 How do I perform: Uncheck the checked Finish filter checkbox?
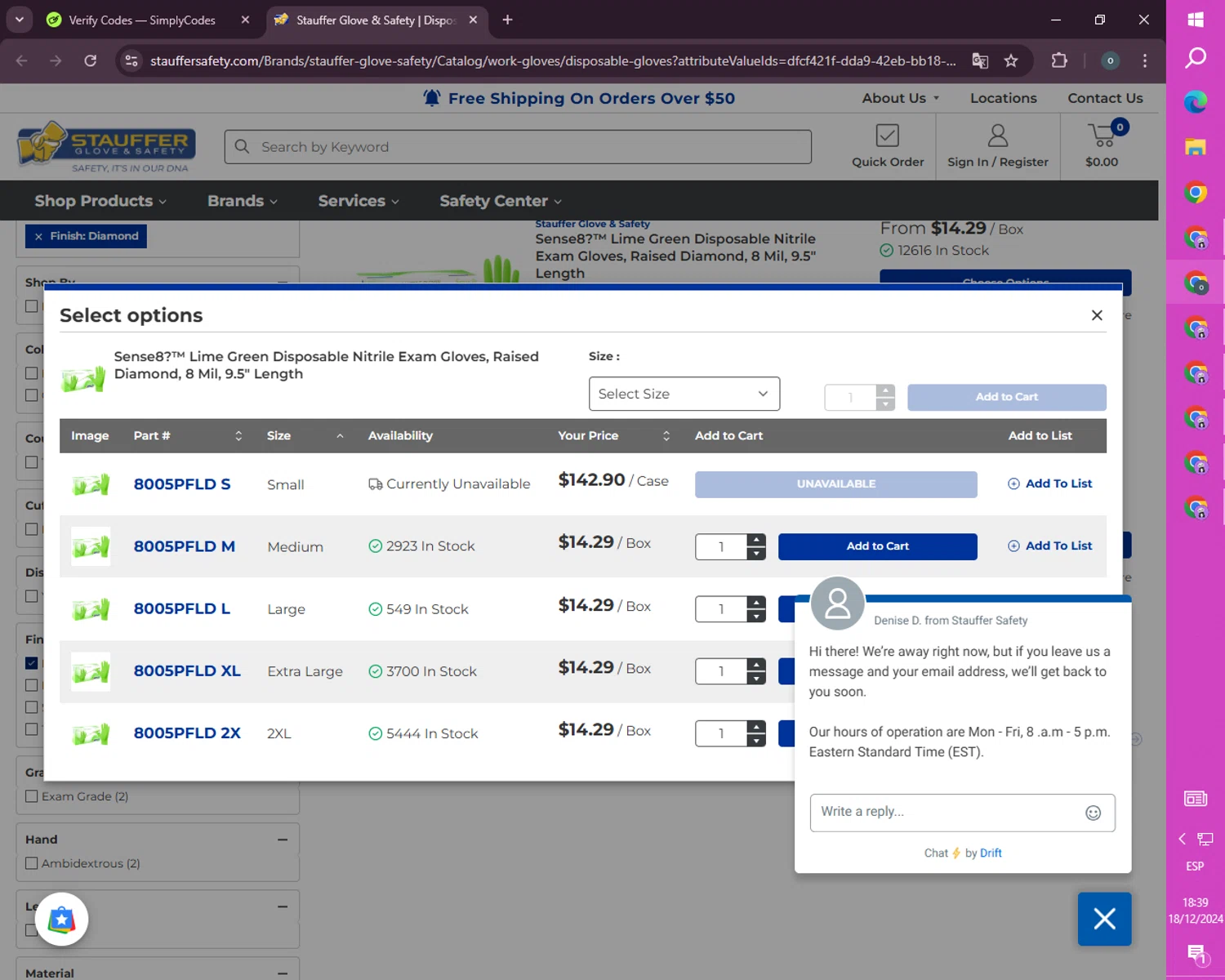(x=32, y=663)
